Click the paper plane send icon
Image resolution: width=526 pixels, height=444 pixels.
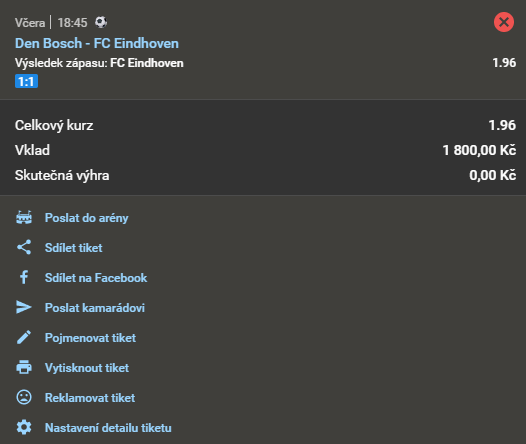click(24, 307)
